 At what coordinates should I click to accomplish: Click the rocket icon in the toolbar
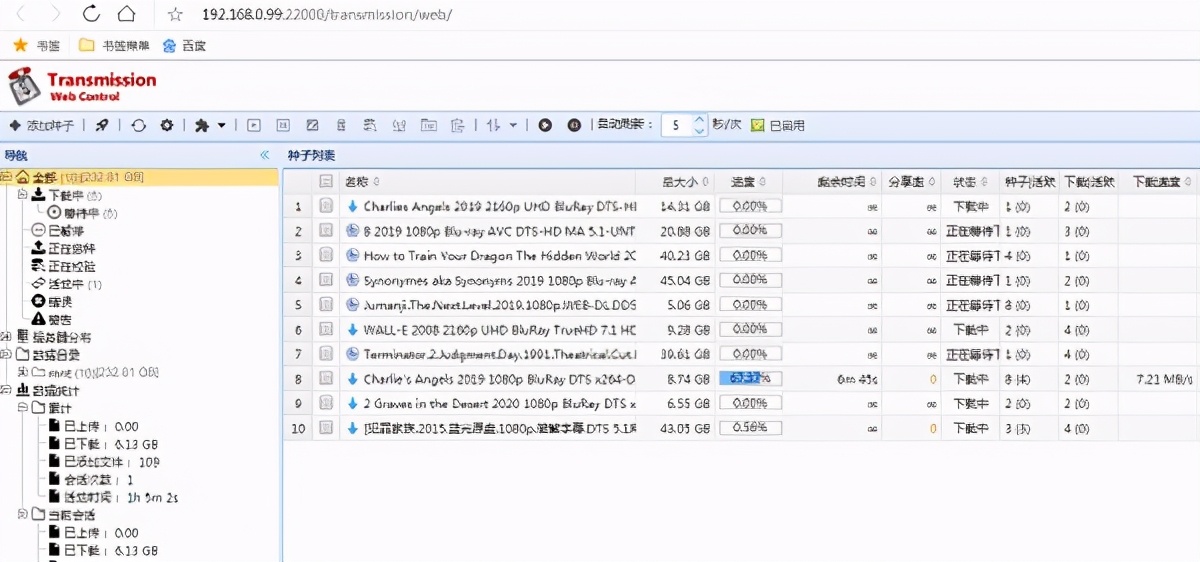102,125
